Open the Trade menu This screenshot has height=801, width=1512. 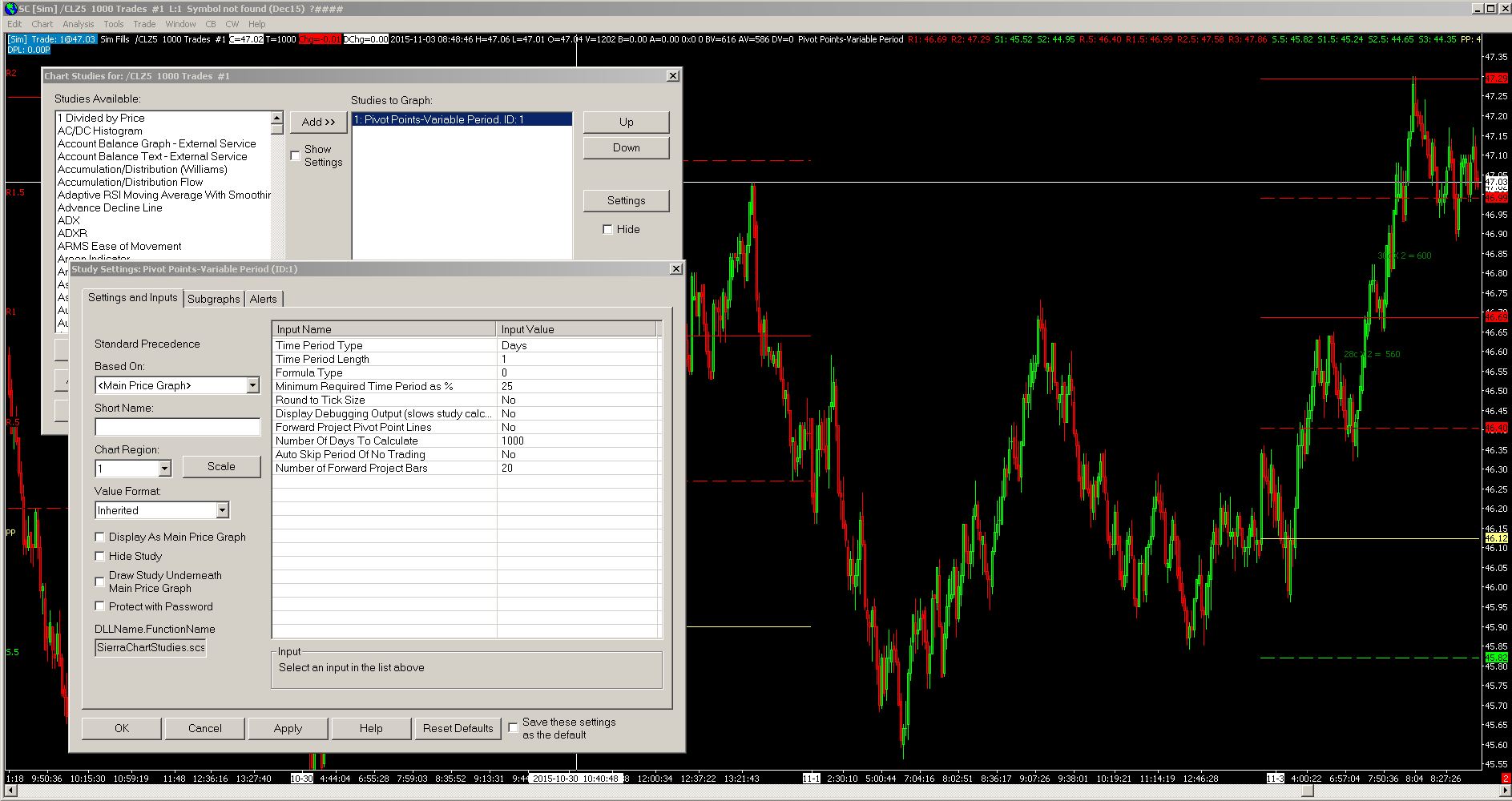pos(144,24)
